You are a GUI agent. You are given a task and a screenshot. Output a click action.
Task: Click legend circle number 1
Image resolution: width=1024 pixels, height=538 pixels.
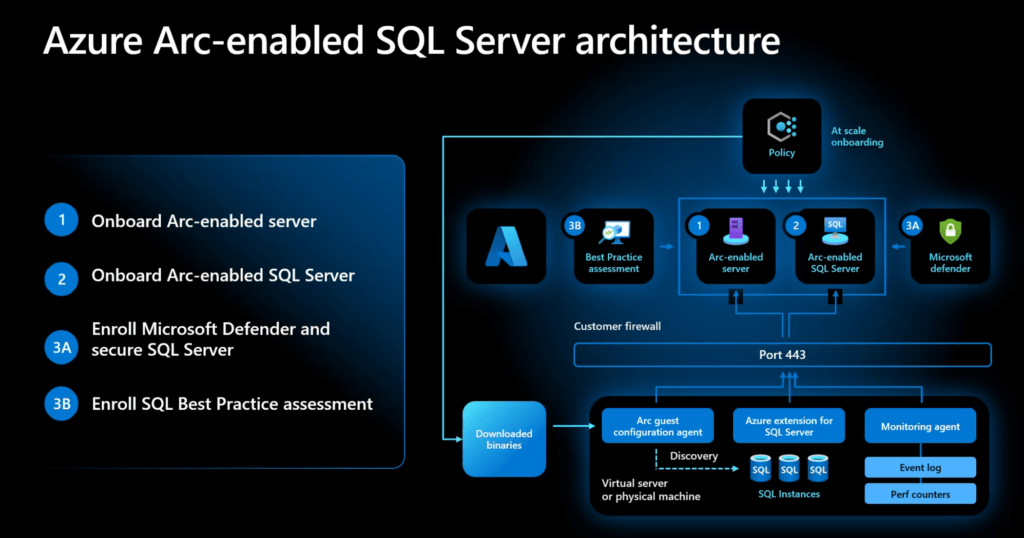tap(61, 220)
